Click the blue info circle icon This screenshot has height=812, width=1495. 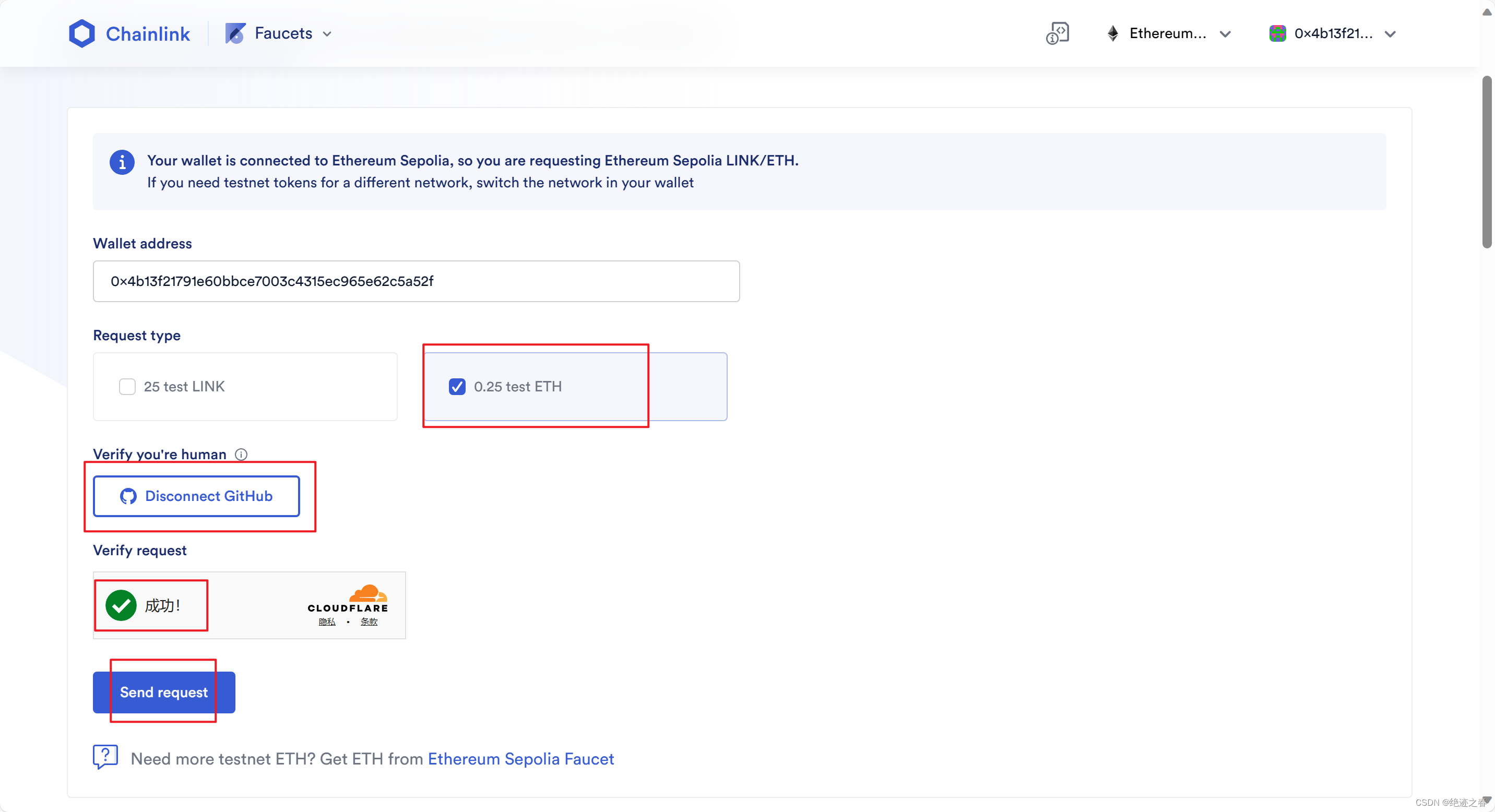(122, 162)
